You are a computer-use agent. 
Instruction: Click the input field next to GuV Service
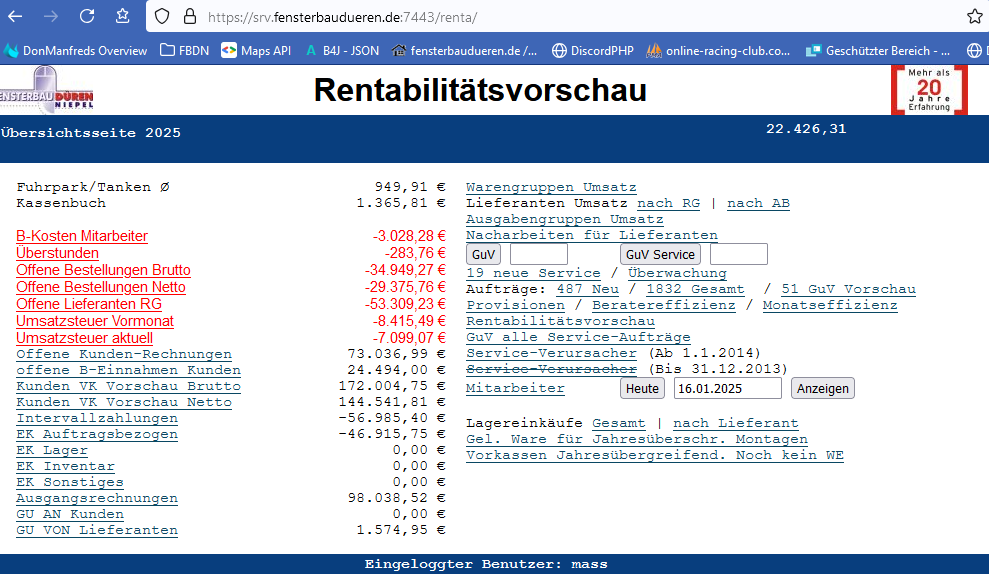click(x=738, y=255)
